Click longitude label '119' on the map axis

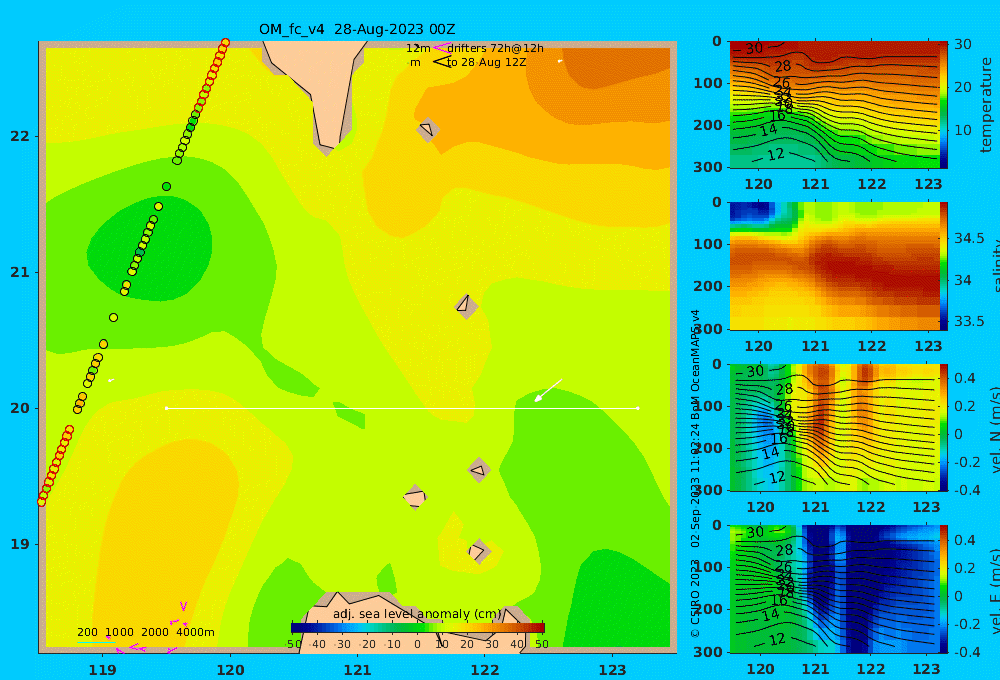pyautogui.click(x=103, y=670)
